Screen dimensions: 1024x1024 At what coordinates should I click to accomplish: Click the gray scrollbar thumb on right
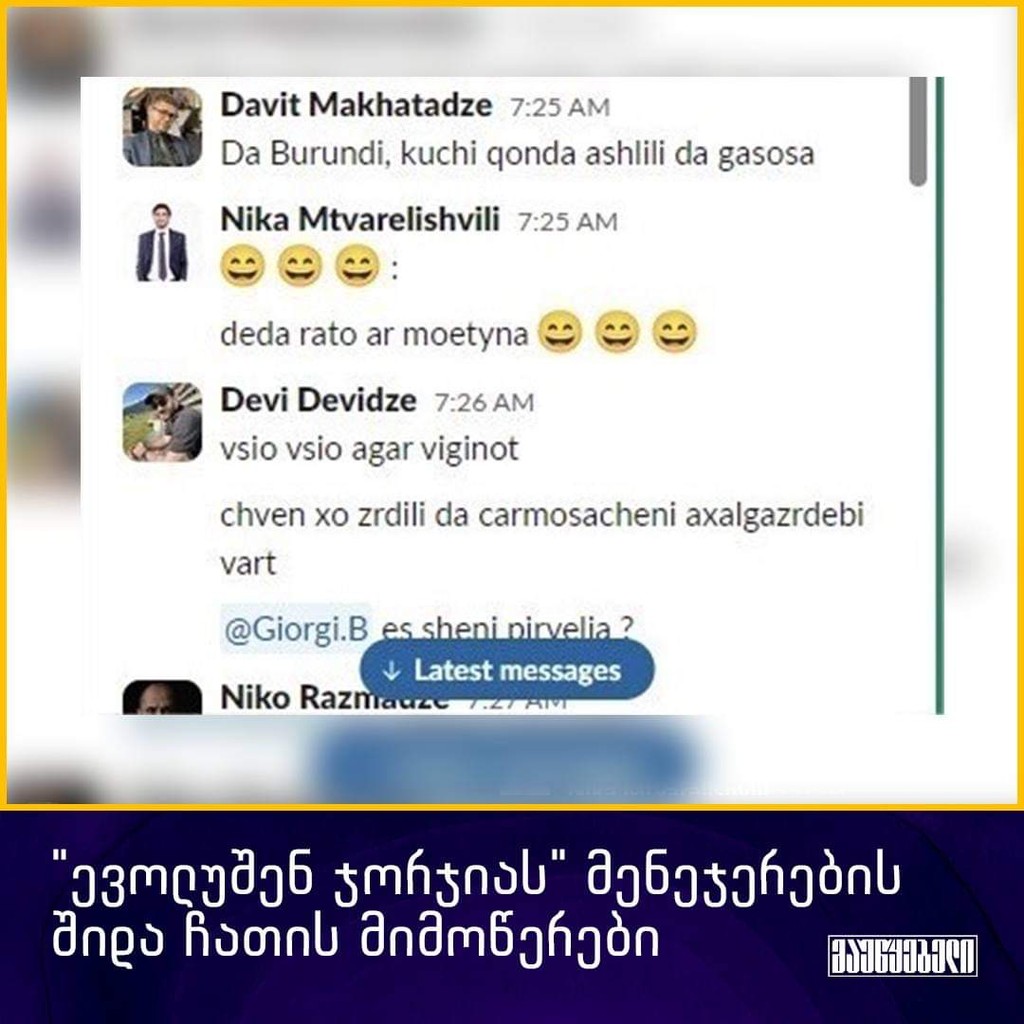(x=918, y=131)
